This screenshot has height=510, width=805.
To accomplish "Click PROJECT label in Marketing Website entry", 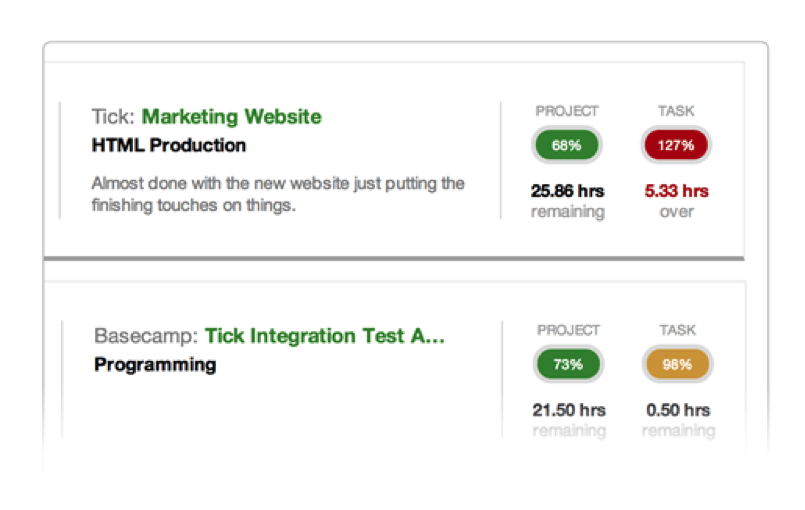I will (567, 111).
